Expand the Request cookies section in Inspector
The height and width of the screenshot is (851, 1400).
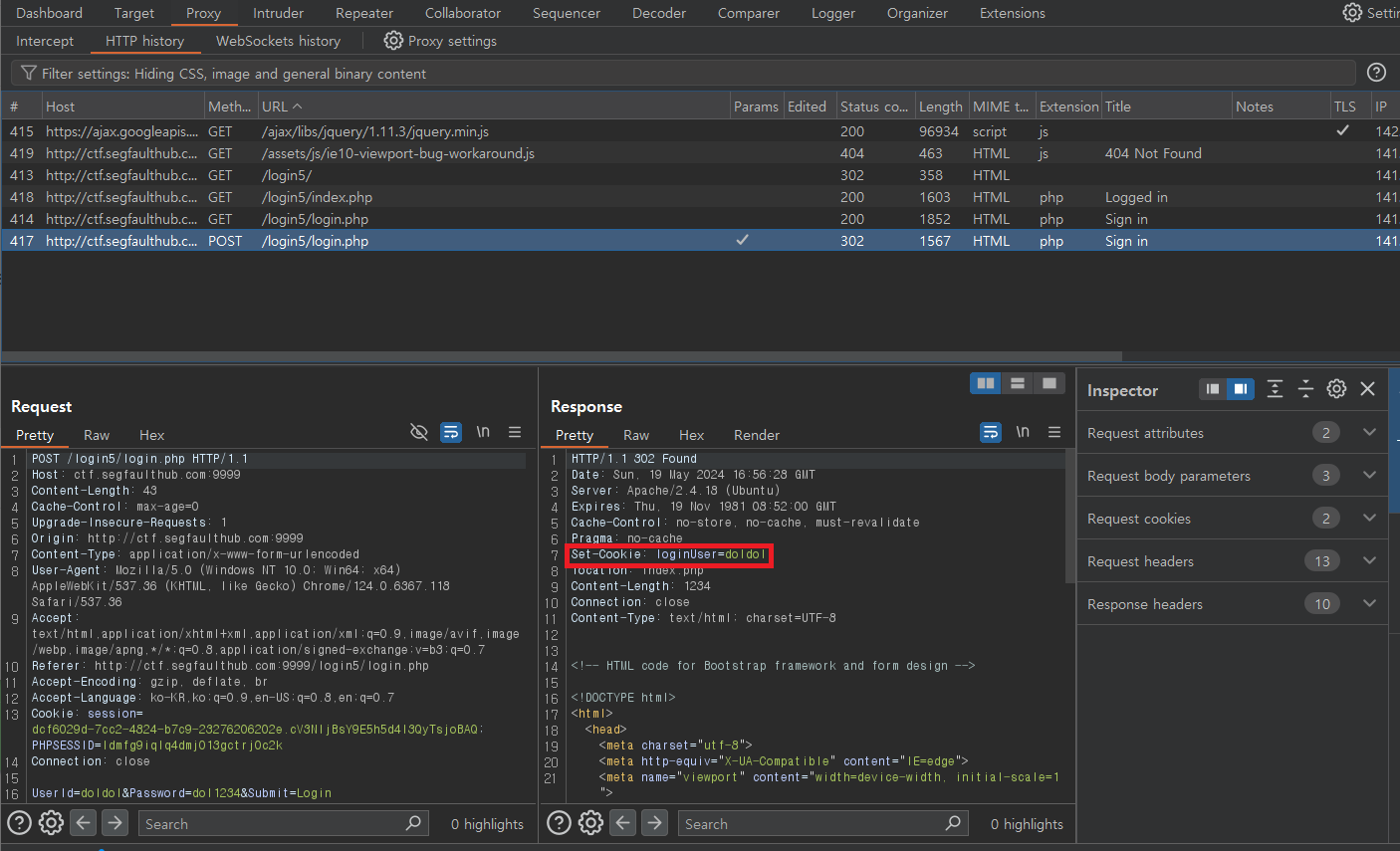[1369, 518]
